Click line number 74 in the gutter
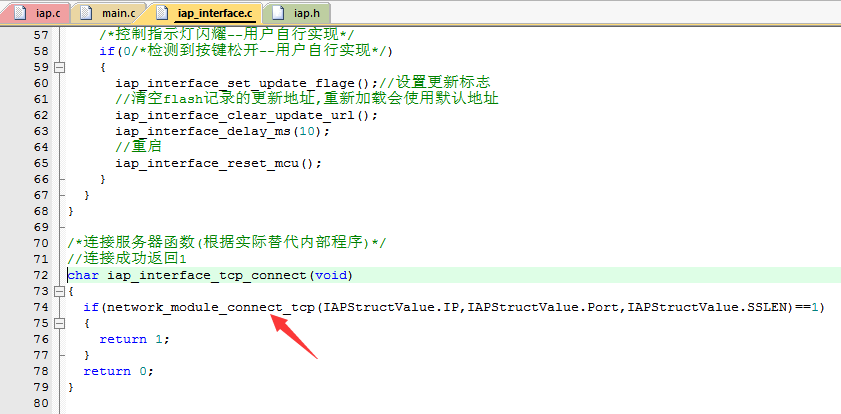The image size is (841, 414). point(41,307)
